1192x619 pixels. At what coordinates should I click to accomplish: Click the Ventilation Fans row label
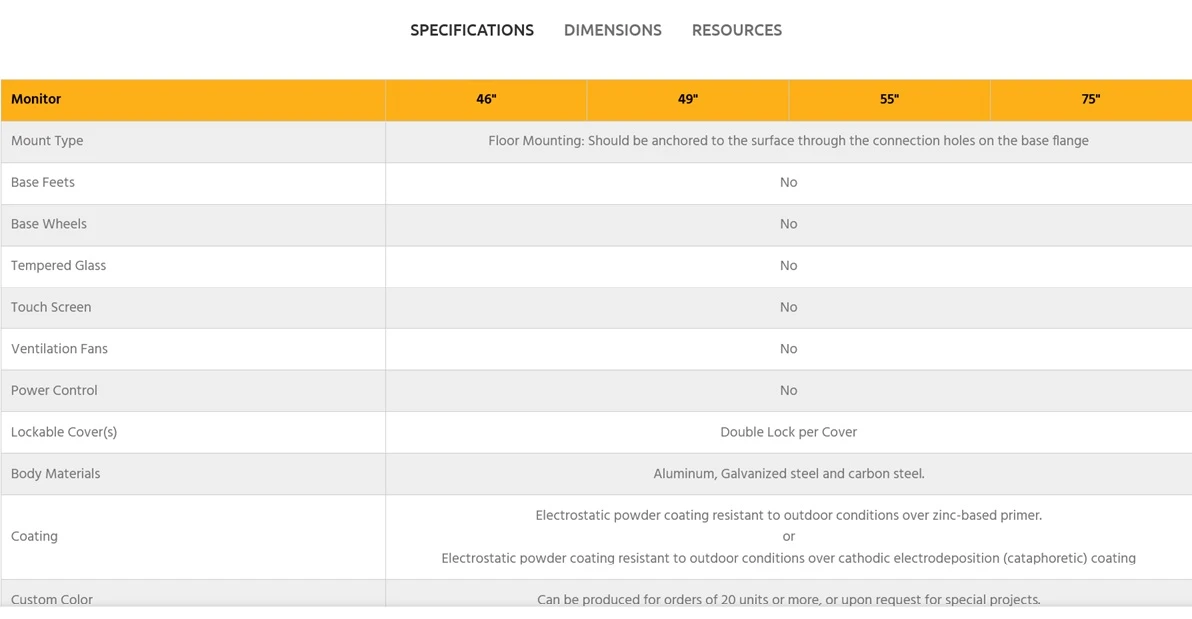(59, 349)
